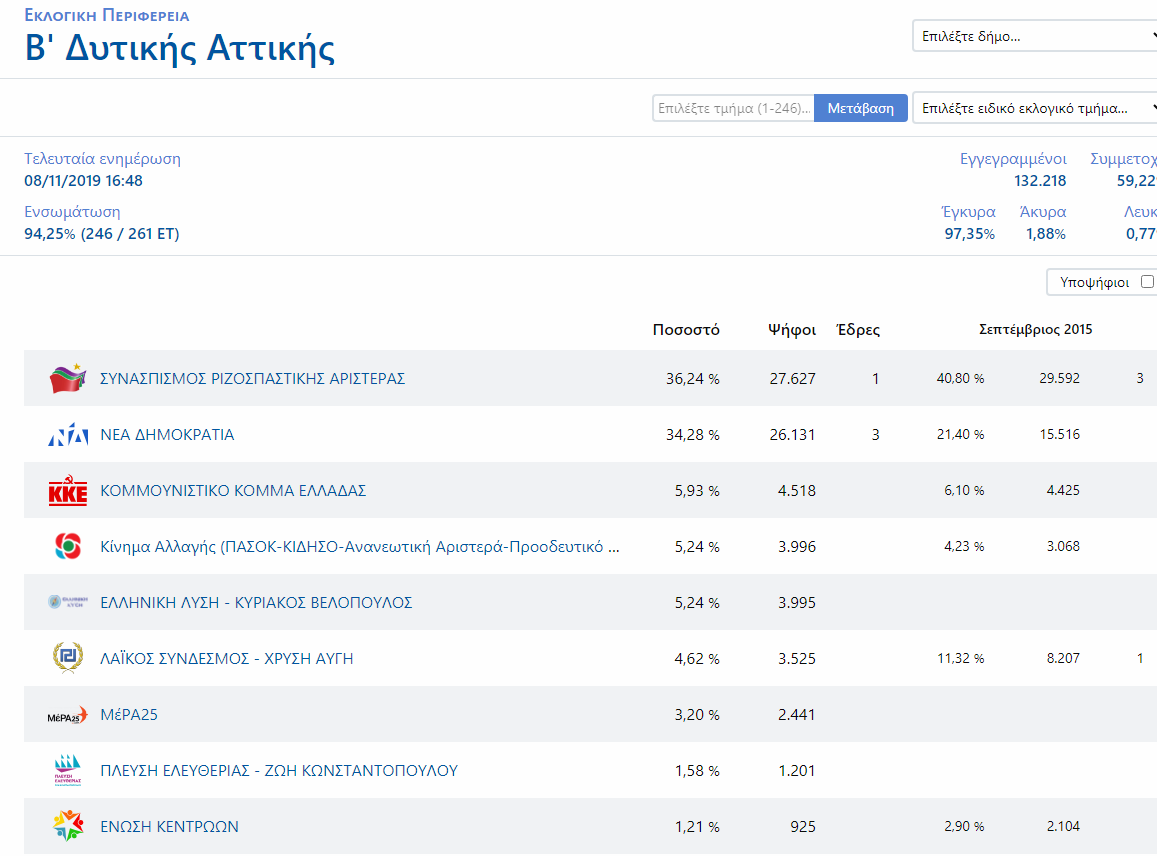This screenshot has height=856, width=1157.
Task: Open the ΜέΡΑ25 party link
Action: [129, 714]
